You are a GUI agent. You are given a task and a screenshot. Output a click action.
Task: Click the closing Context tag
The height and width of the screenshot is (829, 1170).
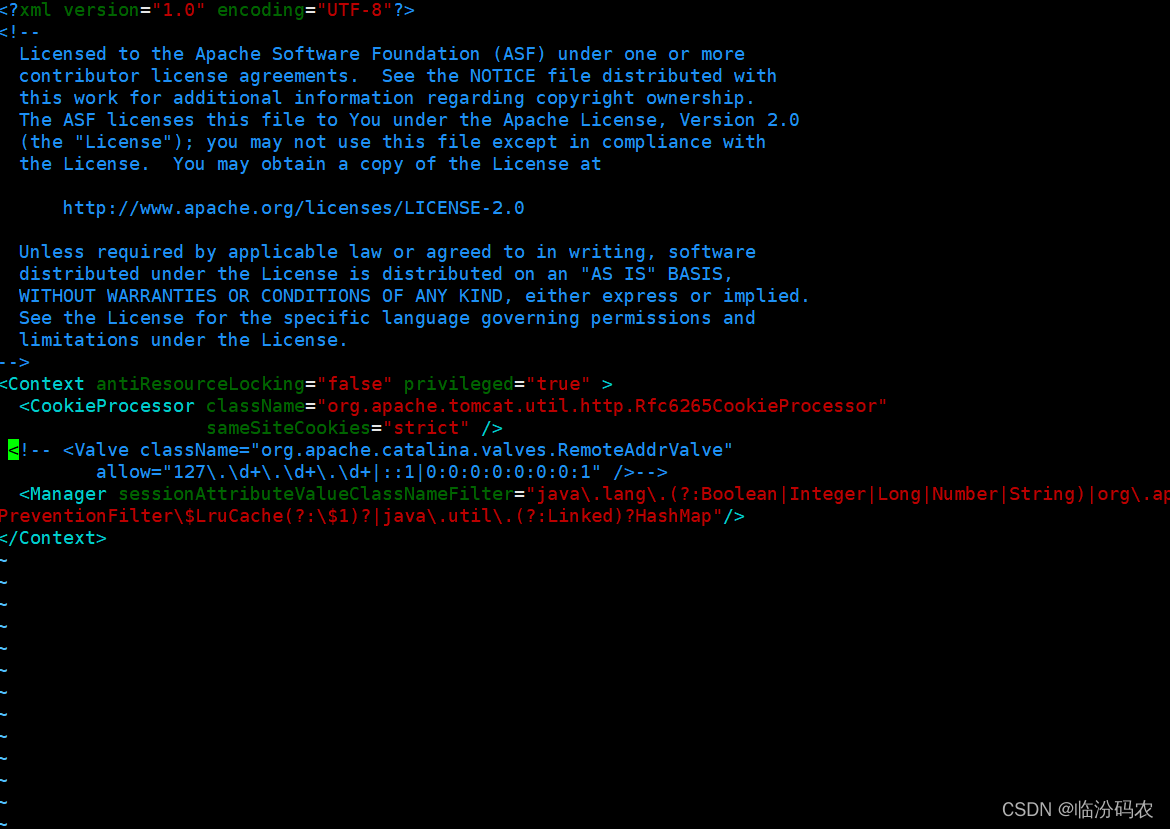pos(53,538)
